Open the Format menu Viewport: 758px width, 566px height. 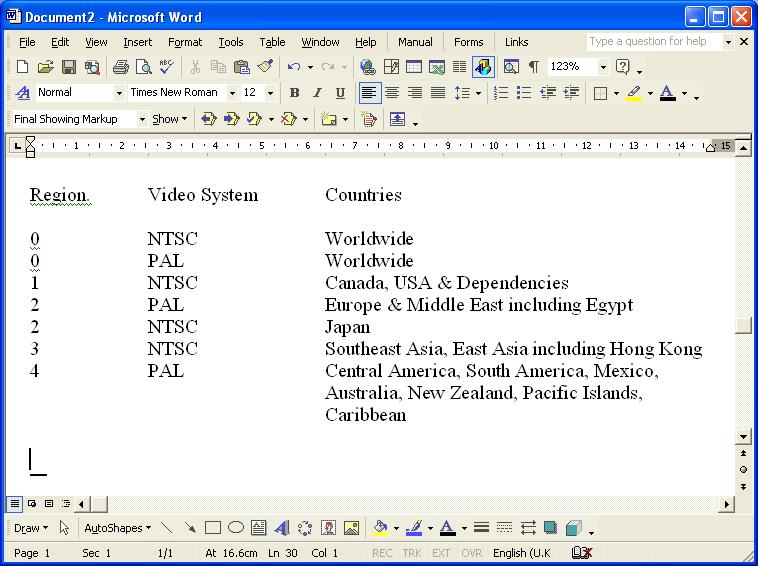click(185, 42)
